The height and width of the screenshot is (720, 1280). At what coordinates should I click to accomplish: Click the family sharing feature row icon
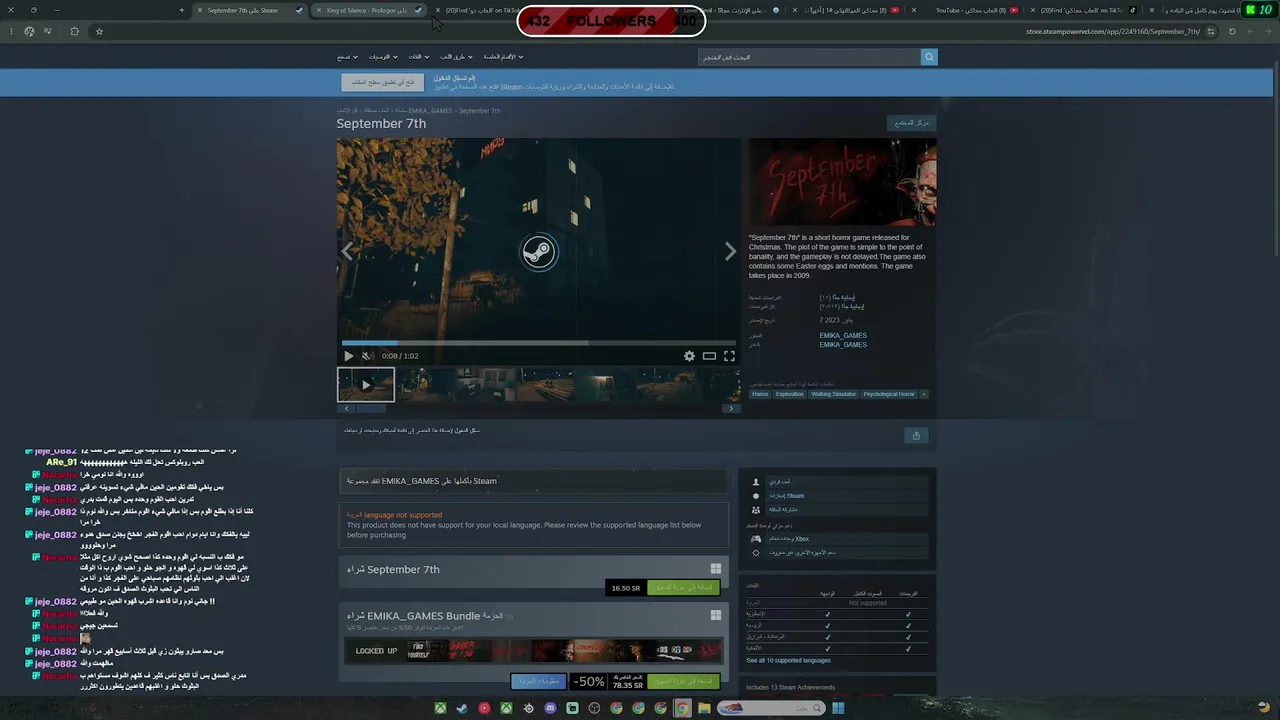click(757, 509)
